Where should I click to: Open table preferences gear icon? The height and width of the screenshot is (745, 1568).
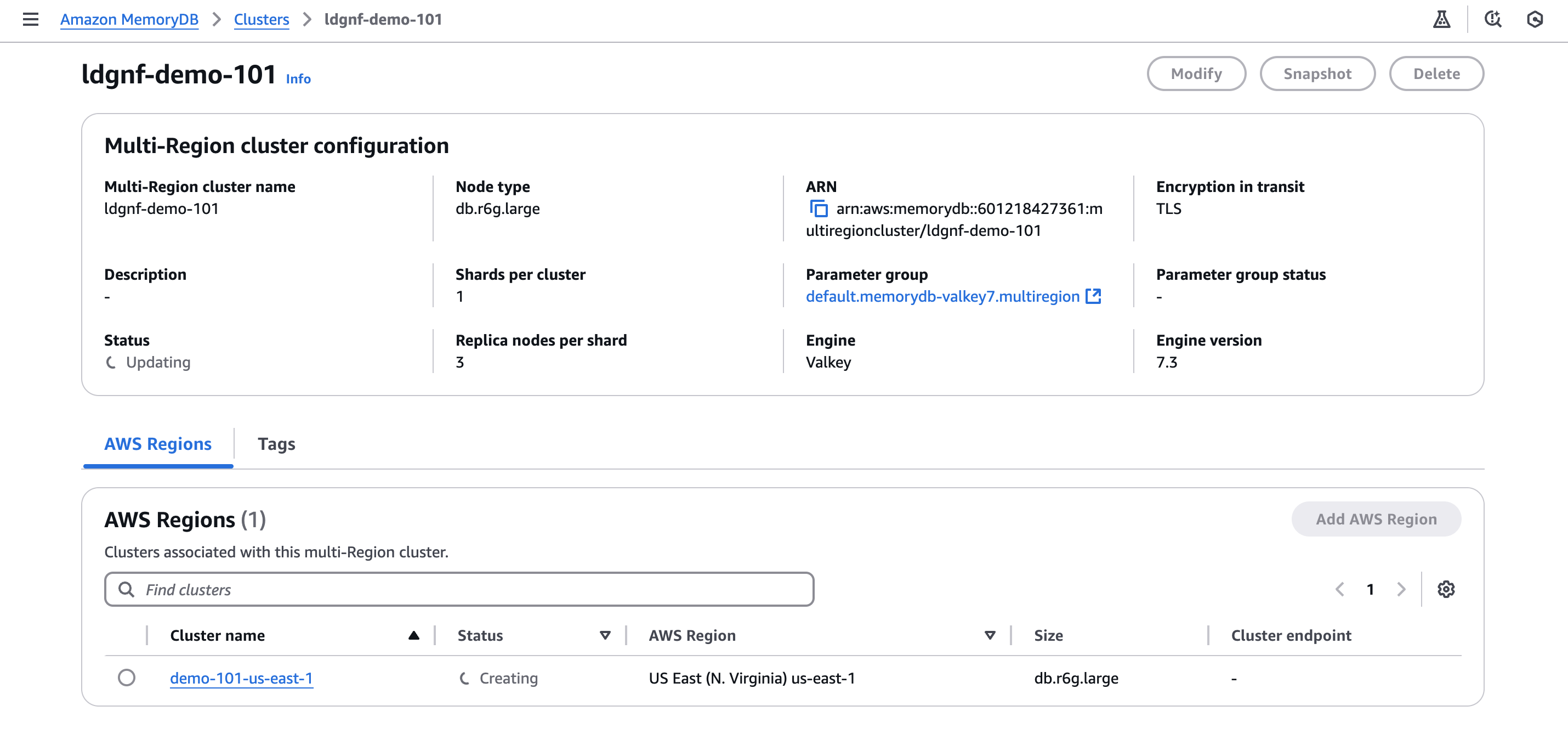tap(1447, 589)
